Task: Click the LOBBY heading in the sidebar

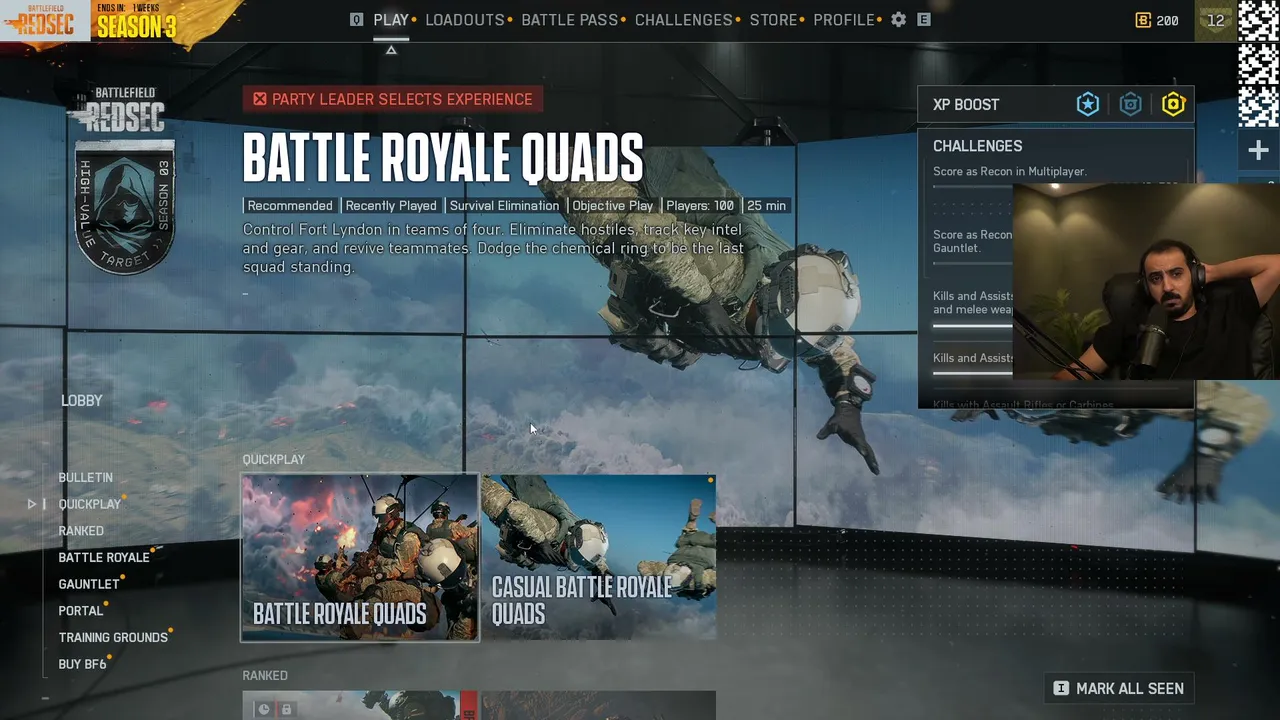Action: click(x=82, y=400)
